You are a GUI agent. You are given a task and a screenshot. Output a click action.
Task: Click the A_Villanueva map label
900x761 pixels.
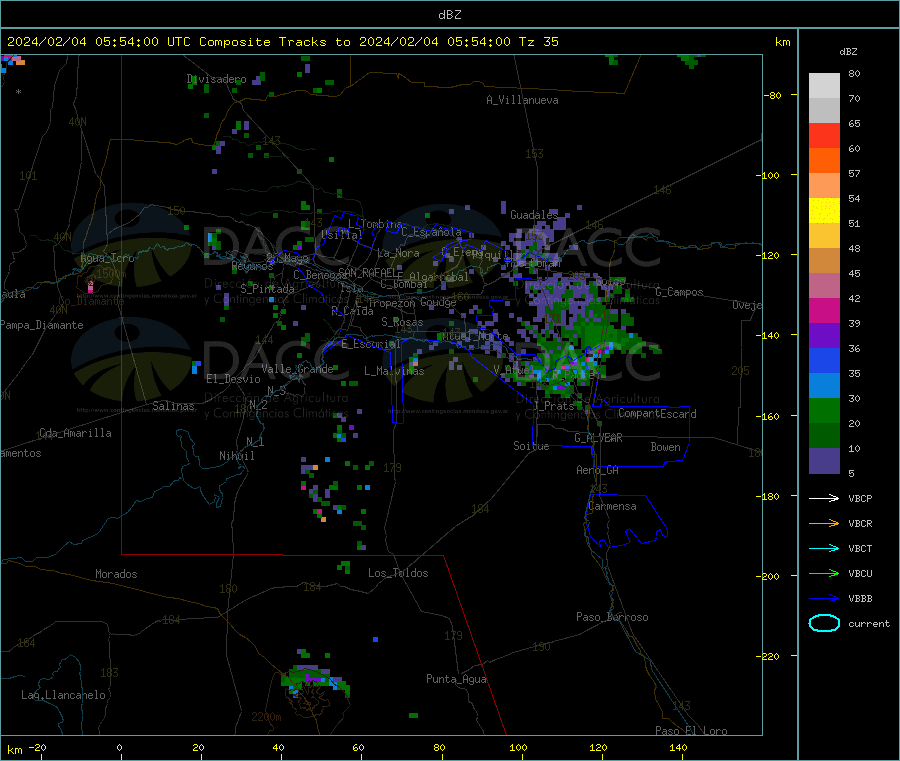tap(522, 100)
